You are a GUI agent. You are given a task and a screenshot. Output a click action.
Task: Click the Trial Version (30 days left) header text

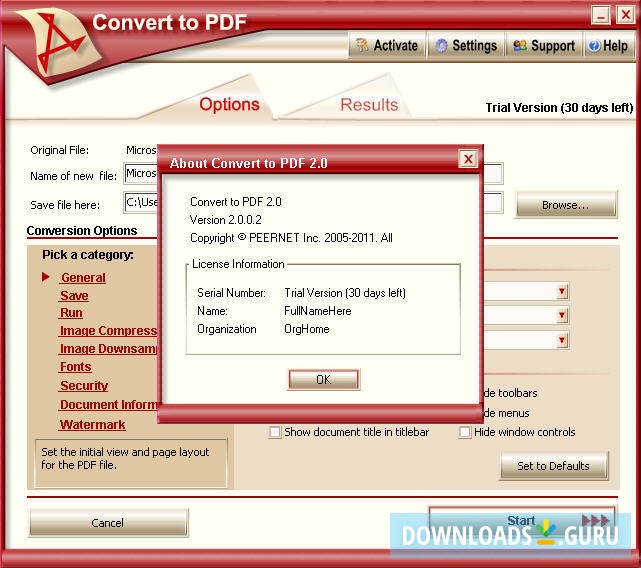(559, 108)
